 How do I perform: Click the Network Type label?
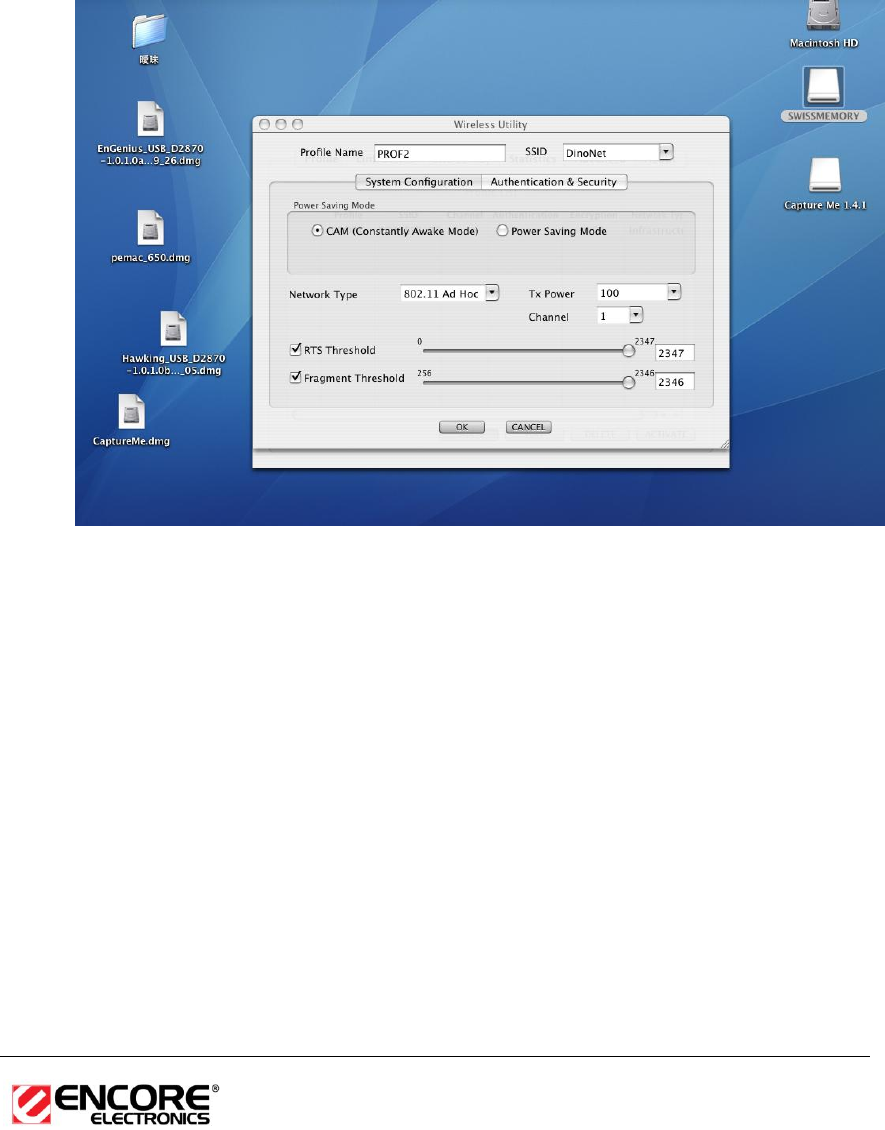click(323, 294)
